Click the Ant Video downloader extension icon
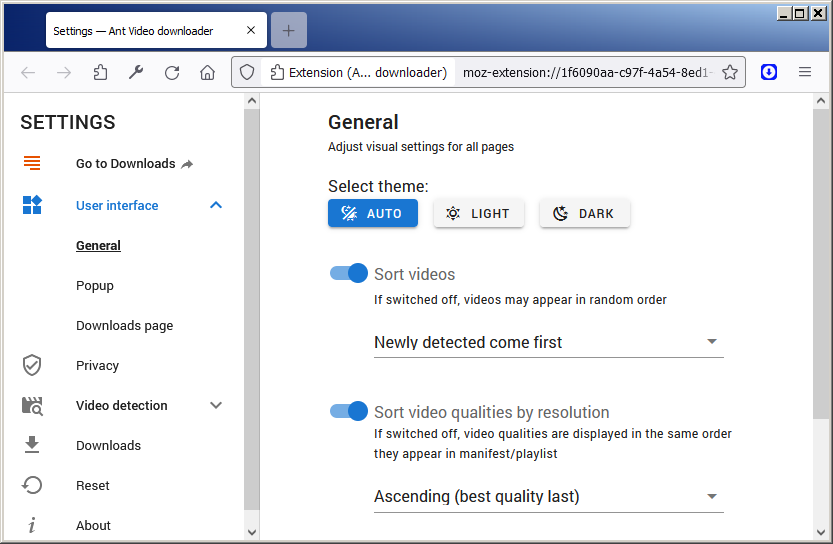Screen dimensions: 833x544 point(769,72)
